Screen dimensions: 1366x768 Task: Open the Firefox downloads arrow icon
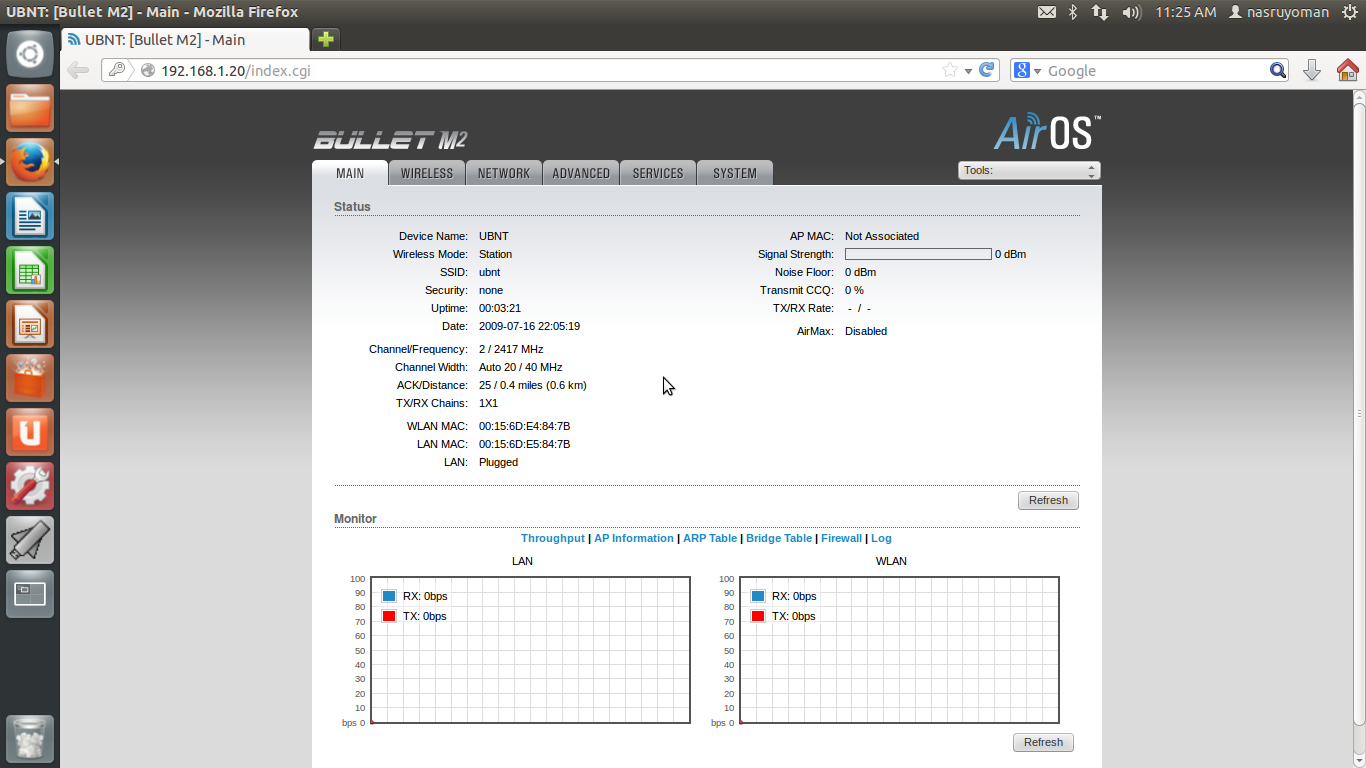coord(1312,70)
